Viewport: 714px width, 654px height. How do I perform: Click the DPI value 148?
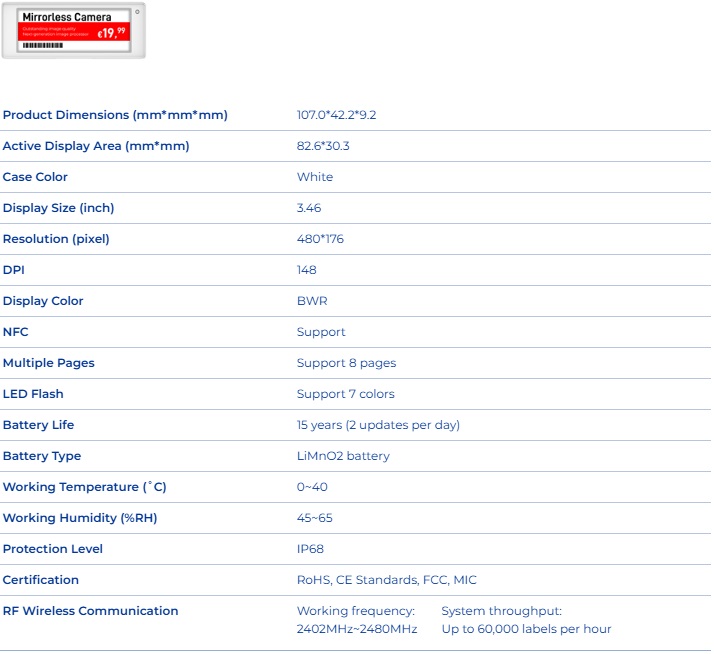pyautogui.click(x=307, y=270)
